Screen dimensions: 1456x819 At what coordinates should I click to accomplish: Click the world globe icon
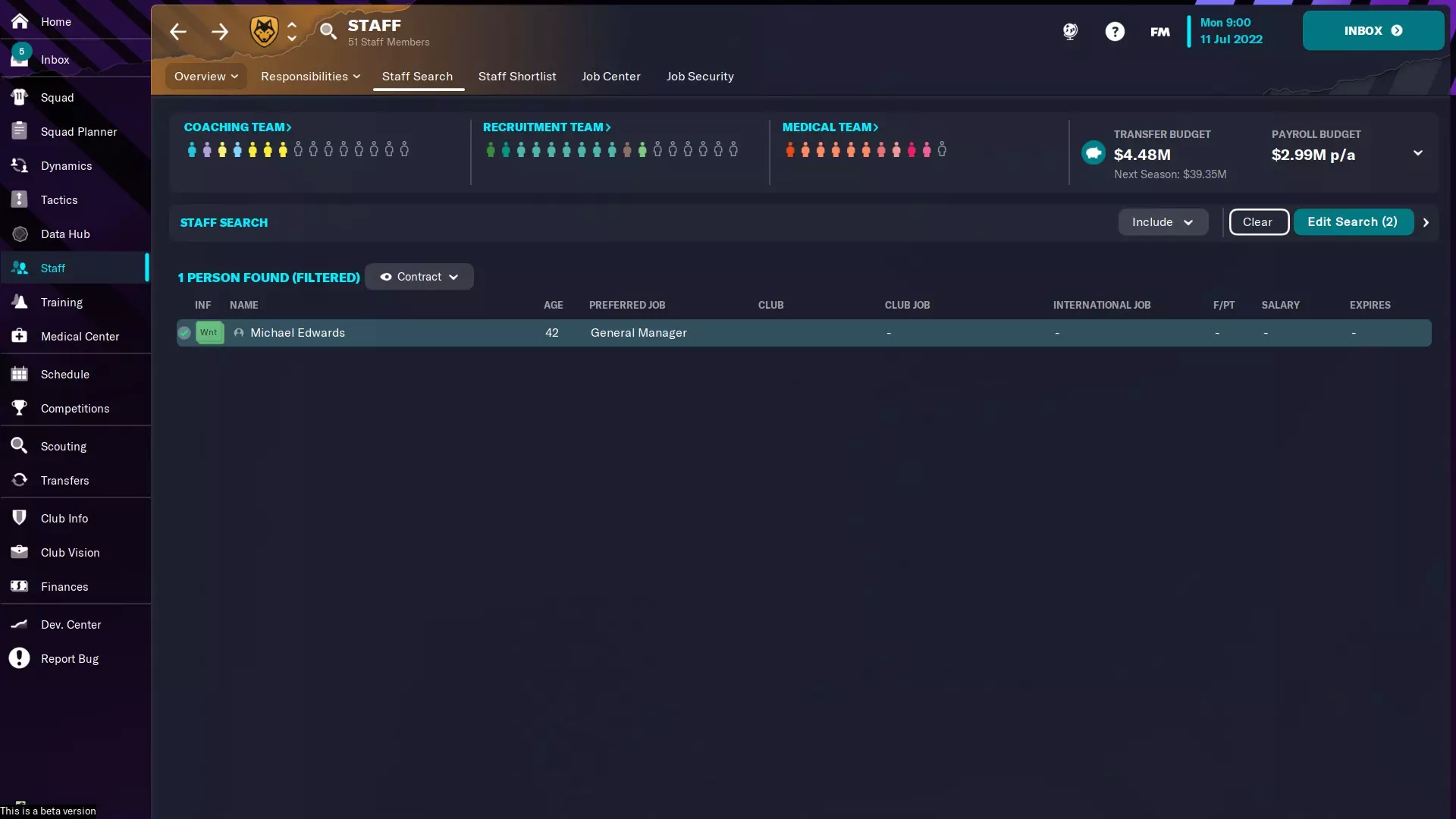pyautogui.click(x=1070, y=32)
